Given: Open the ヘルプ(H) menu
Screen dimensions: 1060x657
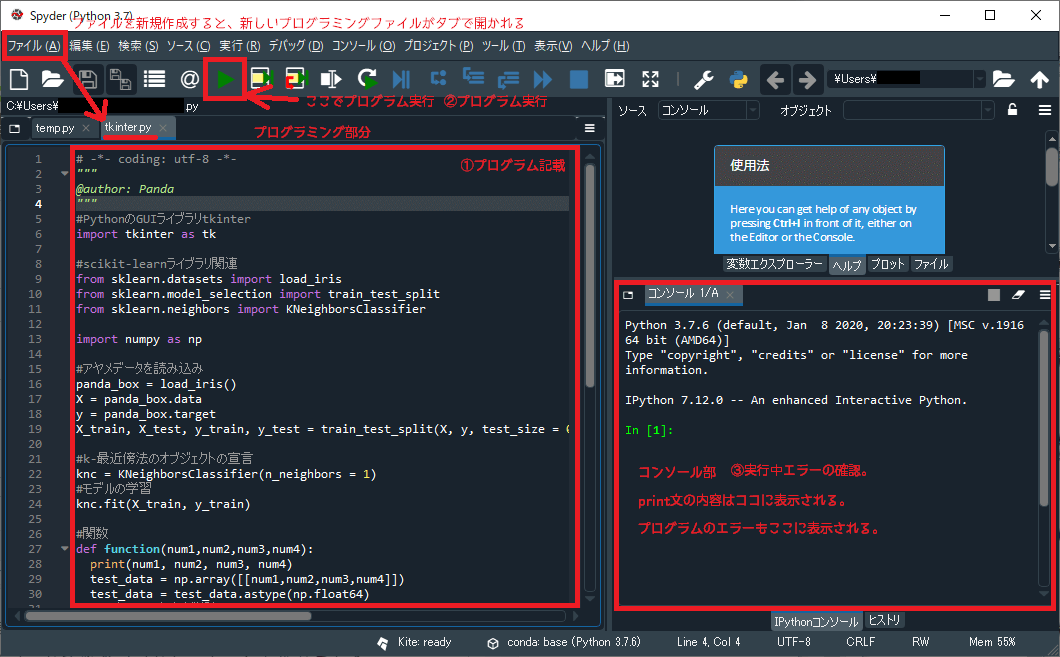Looking at the screenshot, I should coord(605,46).
